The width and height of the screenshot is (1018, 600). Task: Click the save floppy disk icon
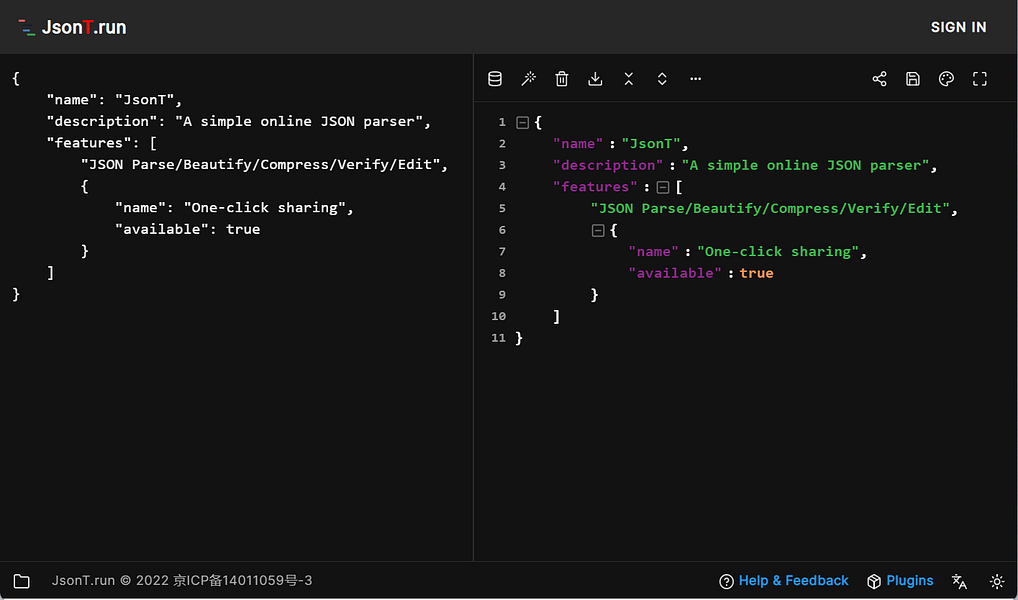pos(913,79)
